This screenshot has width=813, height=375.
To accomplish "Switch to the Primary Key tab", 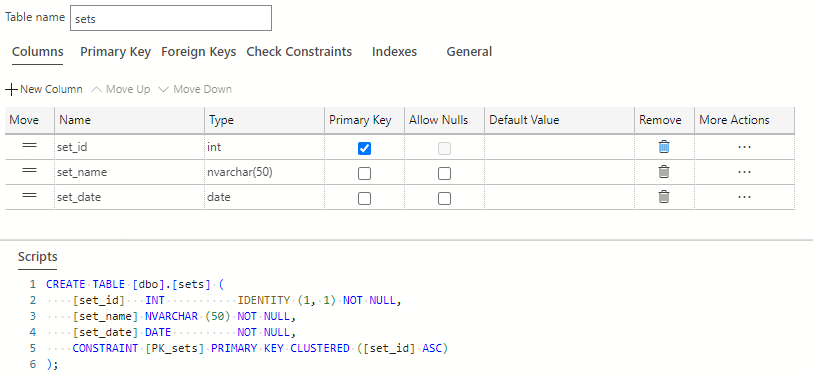I will pos(116,52).
